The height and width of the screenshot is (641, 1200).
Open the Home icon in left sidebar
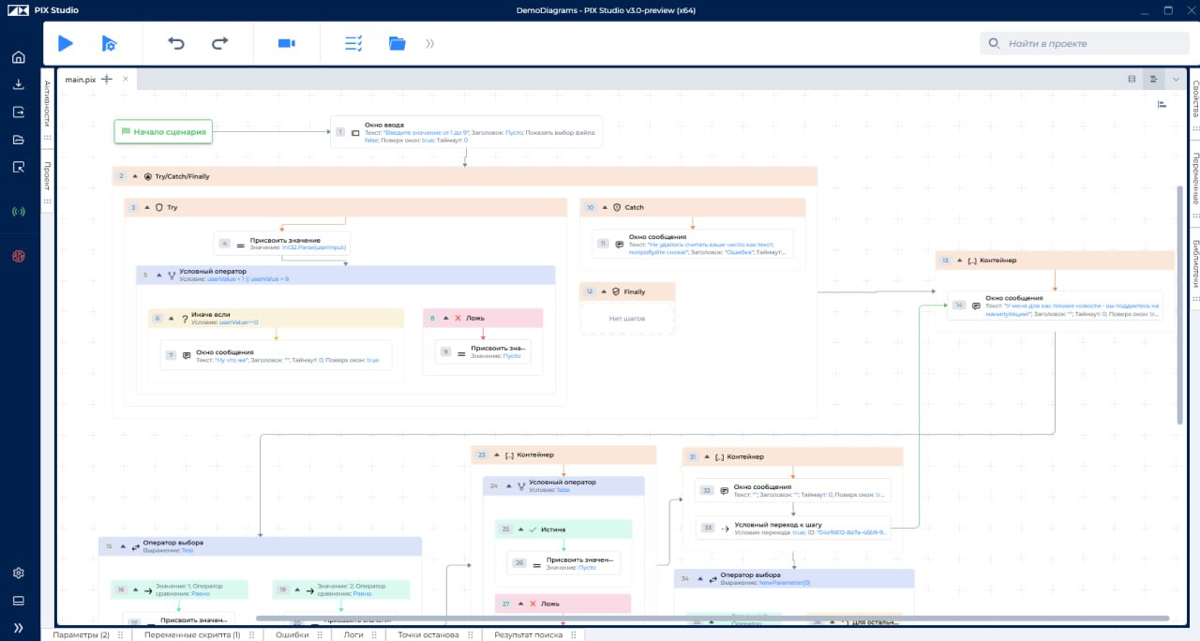[x=18, y=57]
